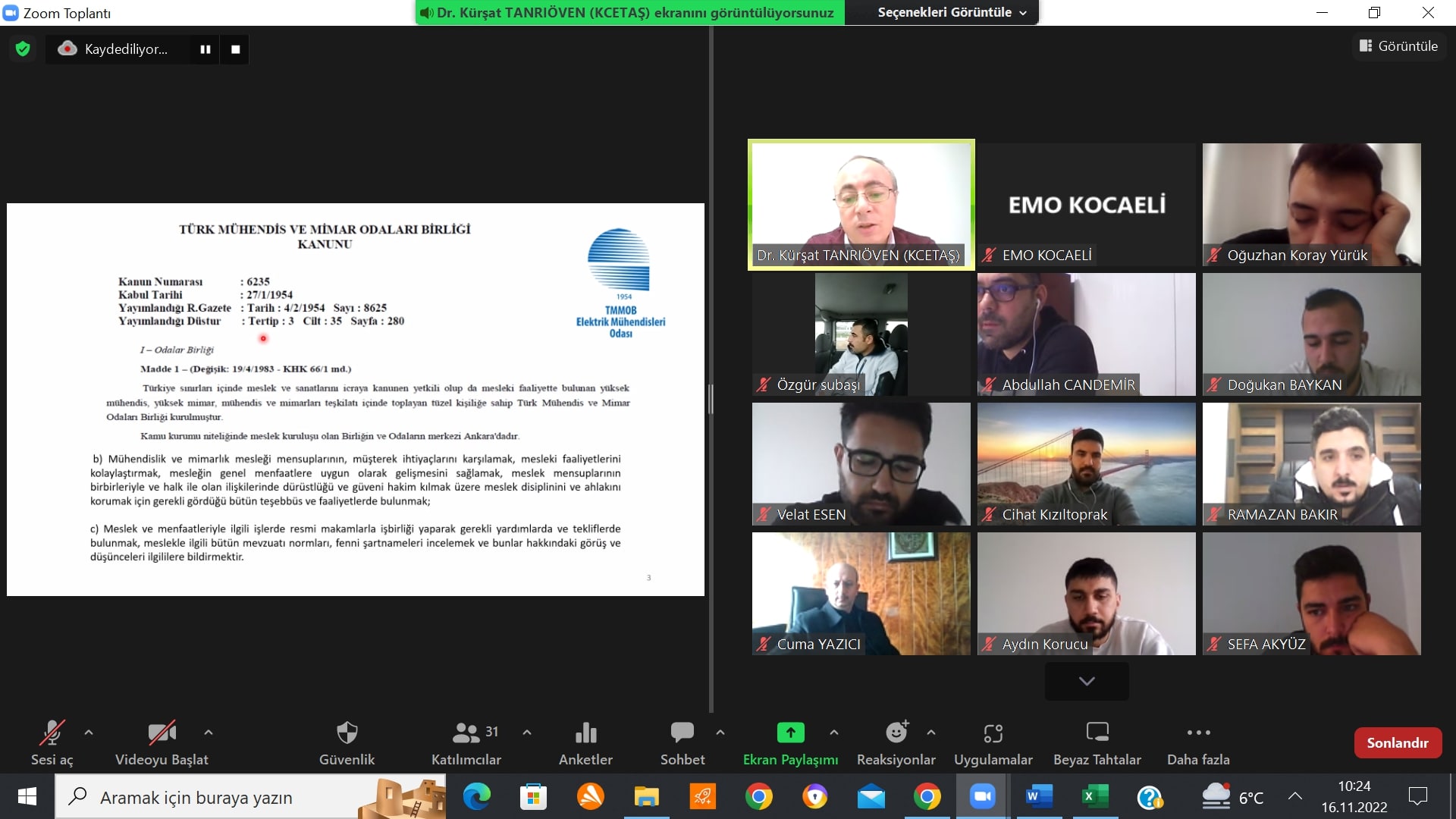Expand arrow next to Sohbet

tap(720, 733)
